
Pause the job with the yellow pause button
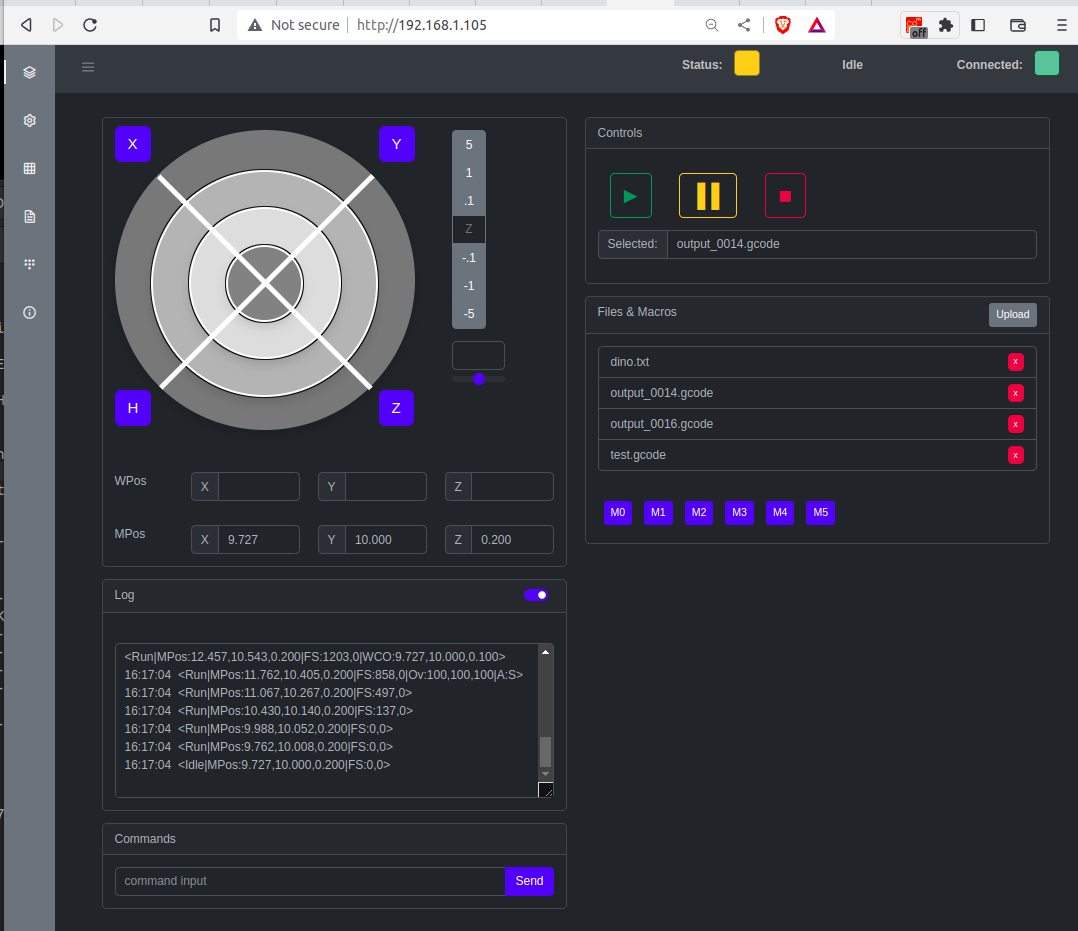pyautogui.click(x=707, y=196)
